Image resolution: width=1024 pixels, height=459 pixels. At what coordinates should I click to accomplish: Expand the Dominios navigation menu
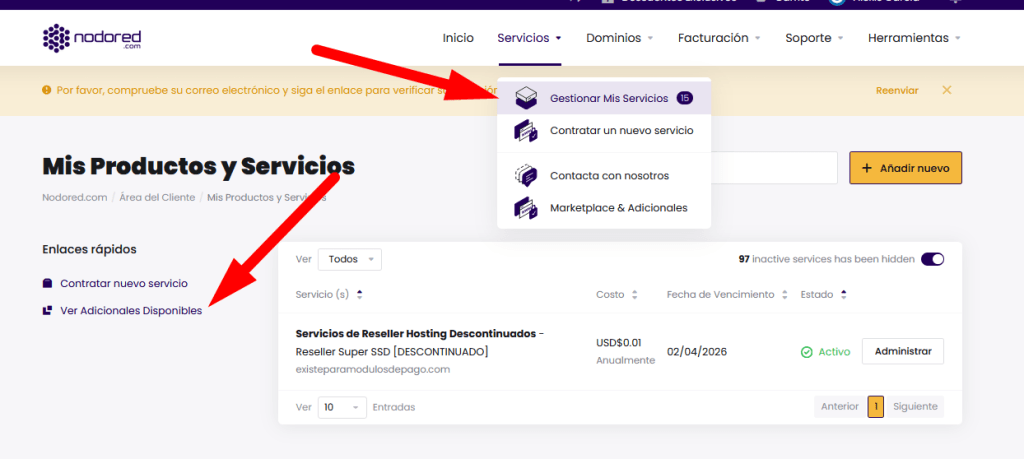(x=620, y=38)
